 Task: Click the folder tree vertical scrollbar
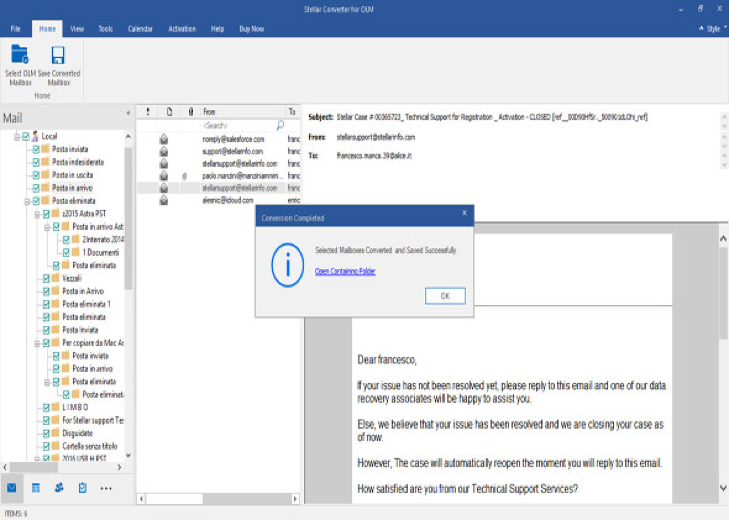pos(128,219)
